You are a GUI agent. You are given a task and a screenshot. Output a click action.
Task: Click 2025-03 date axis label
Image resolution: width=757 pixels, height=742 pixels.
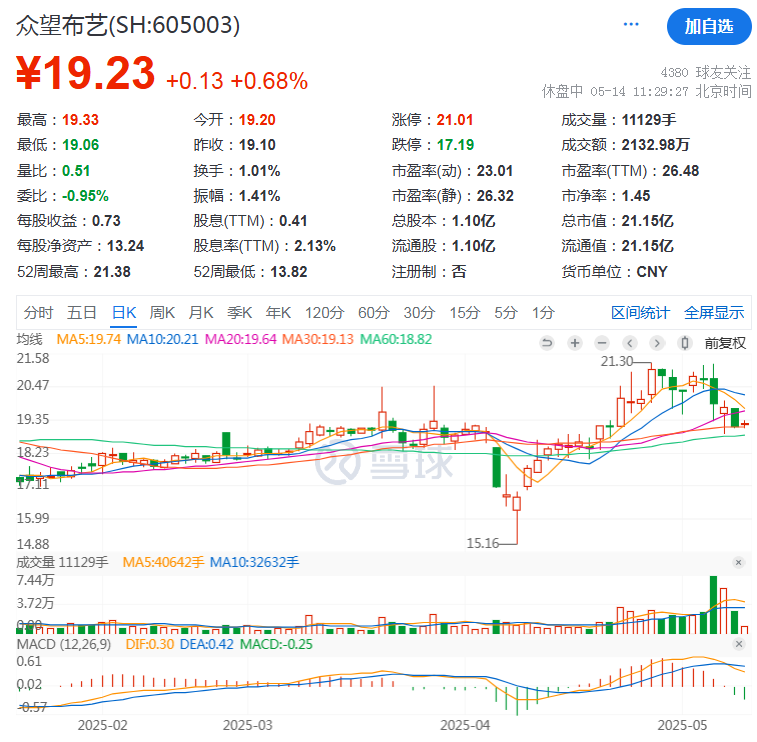(248, 725)
